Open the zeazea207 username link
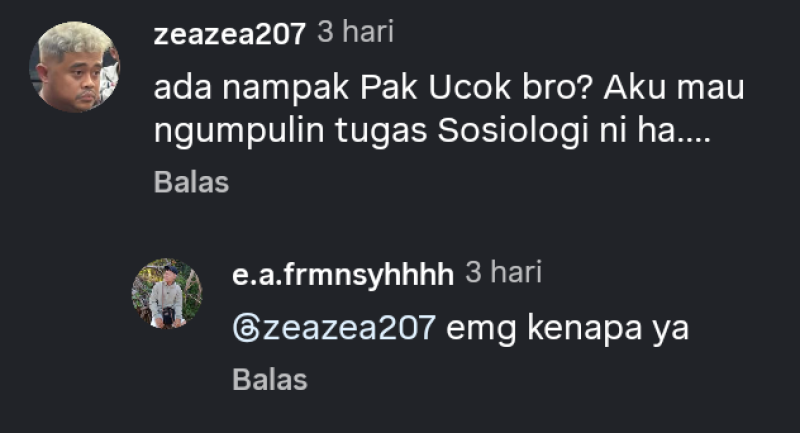Viewport: 800px width, 433px height. [230, 34]
